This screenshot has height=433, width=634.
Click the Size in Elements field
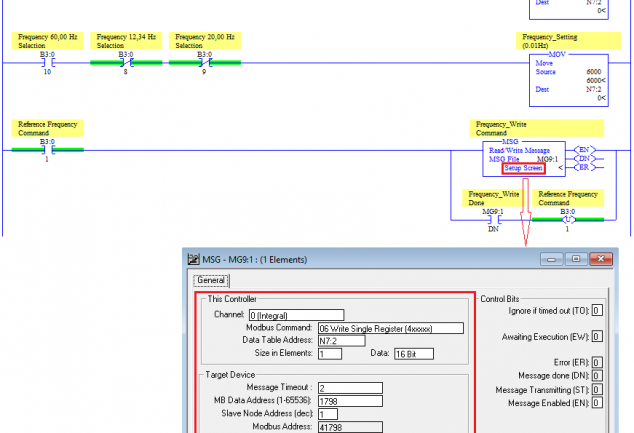coord(330,354)
